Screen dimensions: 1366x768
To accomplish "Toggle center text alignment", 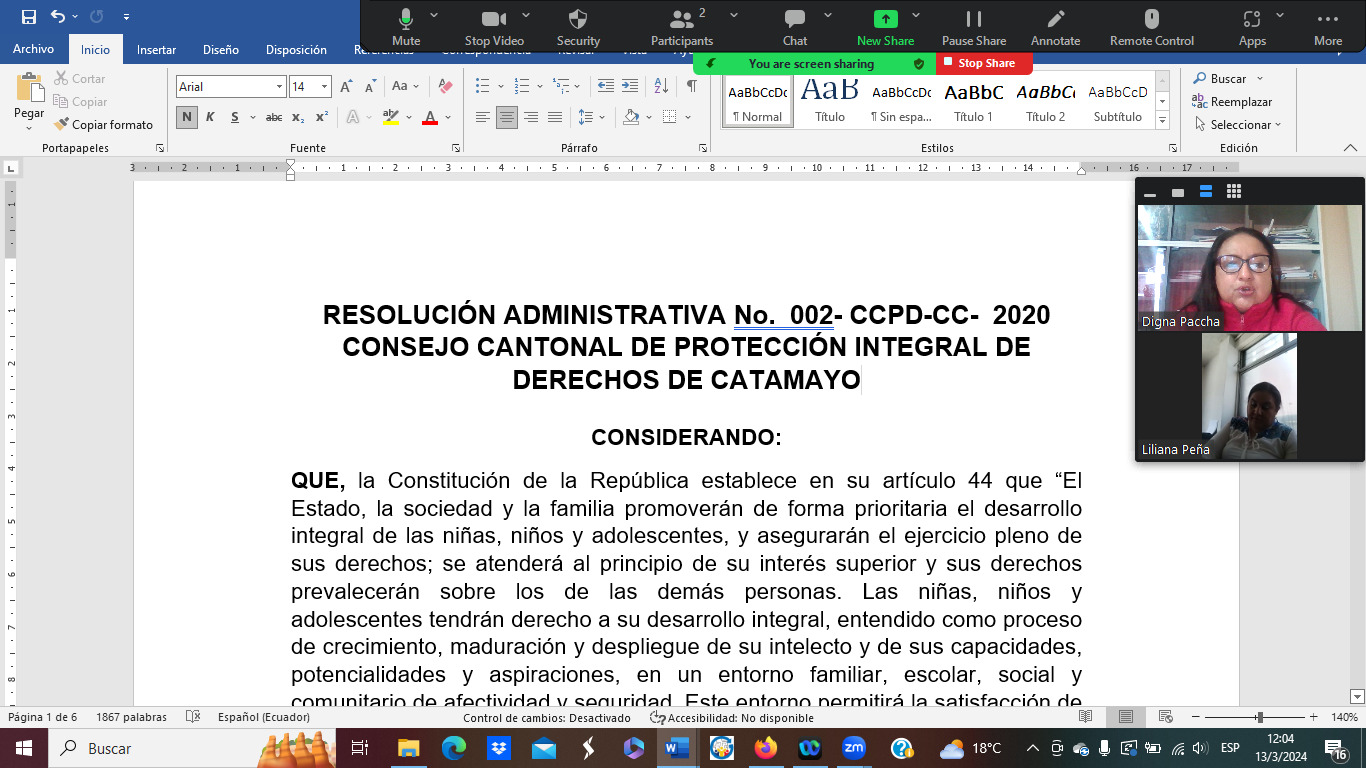I will [507, 117].
